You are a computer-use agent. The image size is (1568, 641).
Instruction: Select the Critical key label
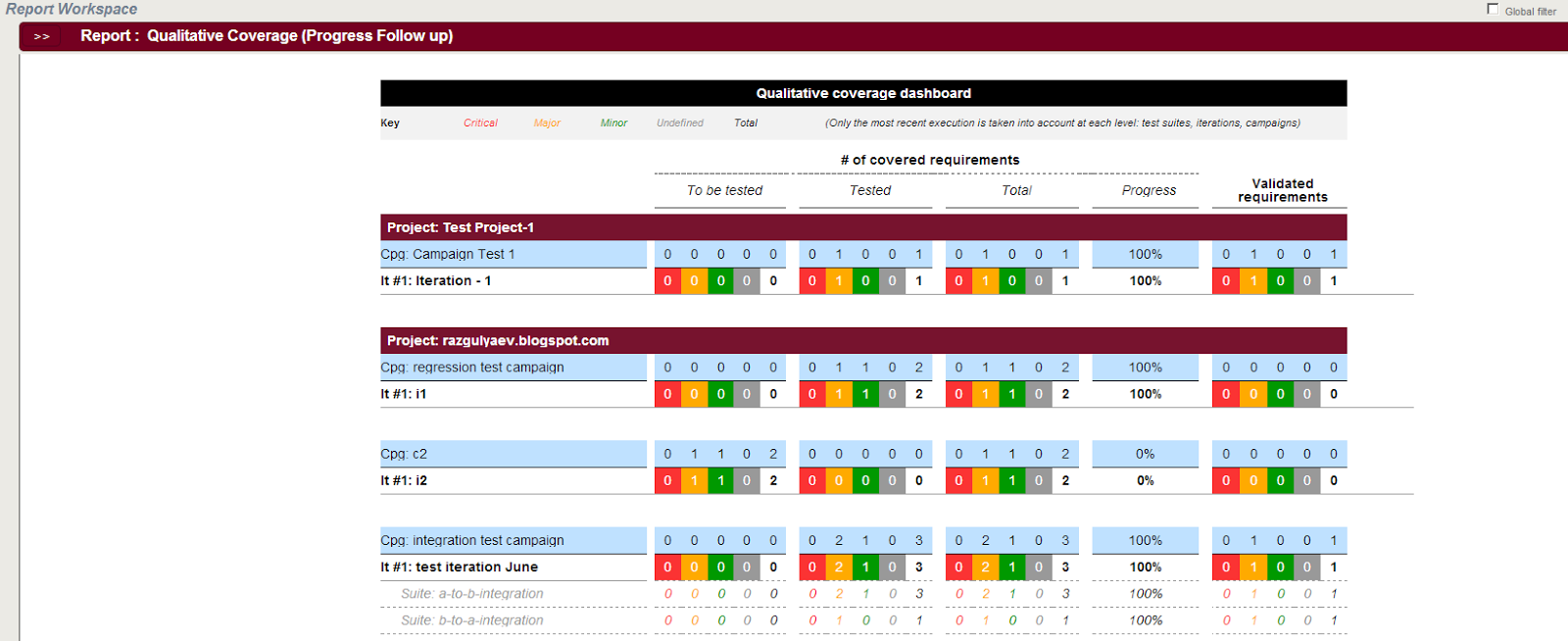480,123
